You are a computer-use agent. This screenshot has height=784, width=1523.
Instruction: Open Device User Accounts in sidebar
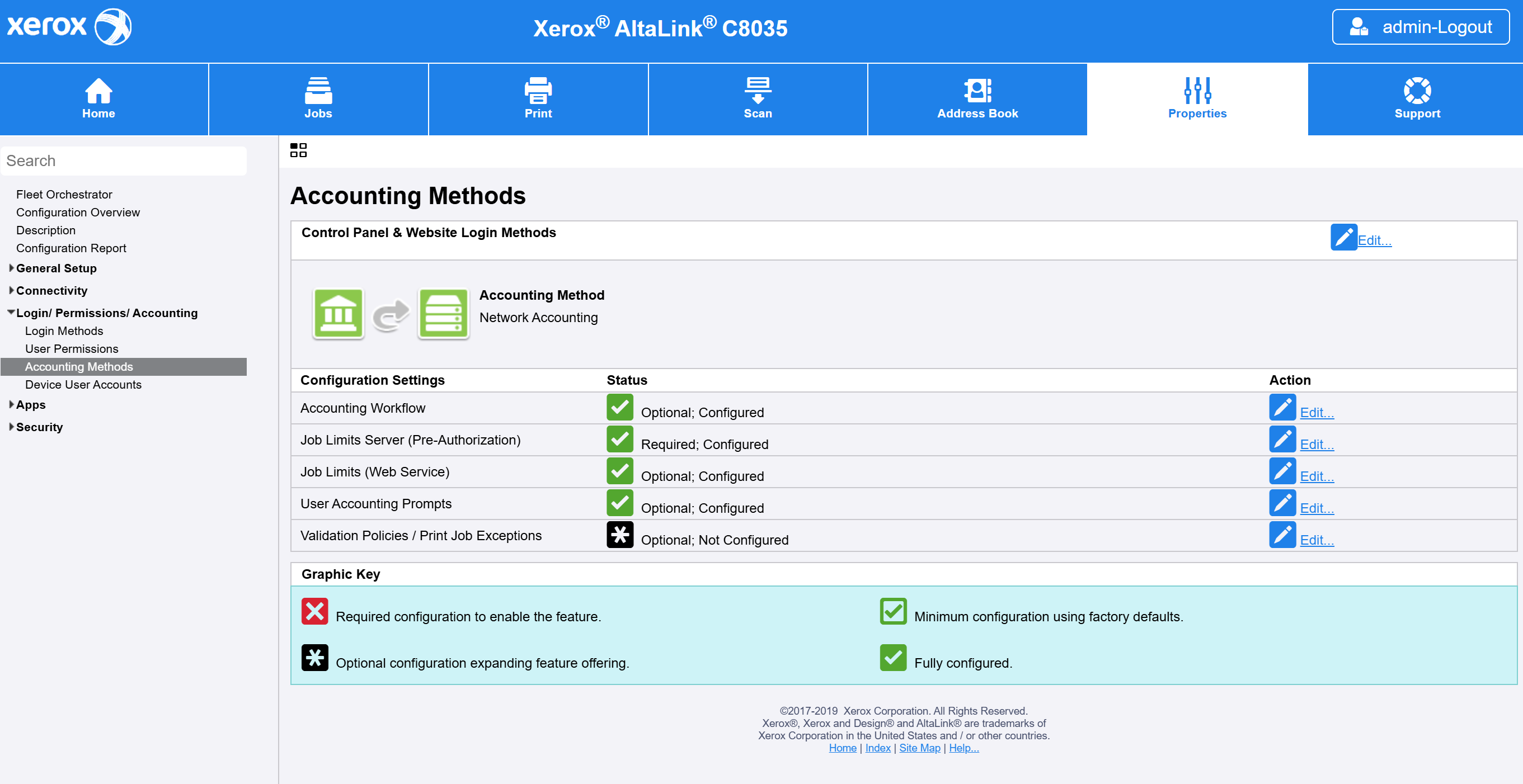[83, 385]
